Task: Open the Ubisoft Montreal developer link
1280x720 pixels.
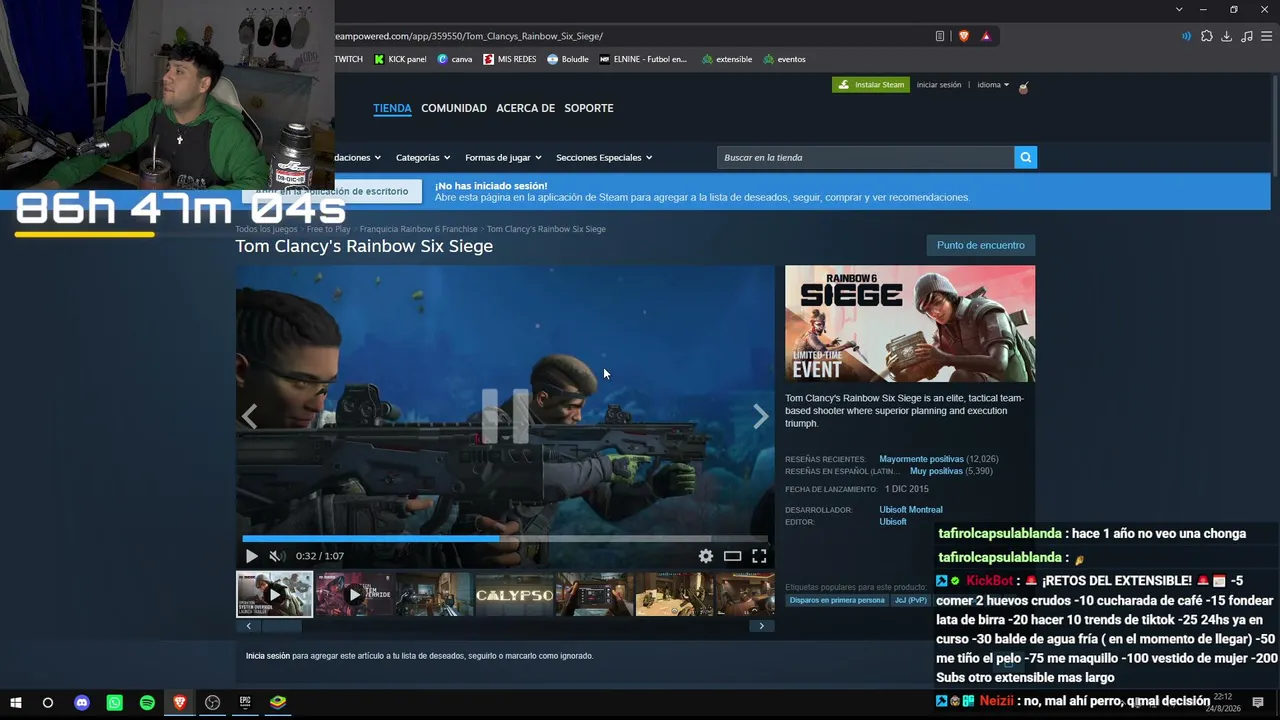Action: 911,510
